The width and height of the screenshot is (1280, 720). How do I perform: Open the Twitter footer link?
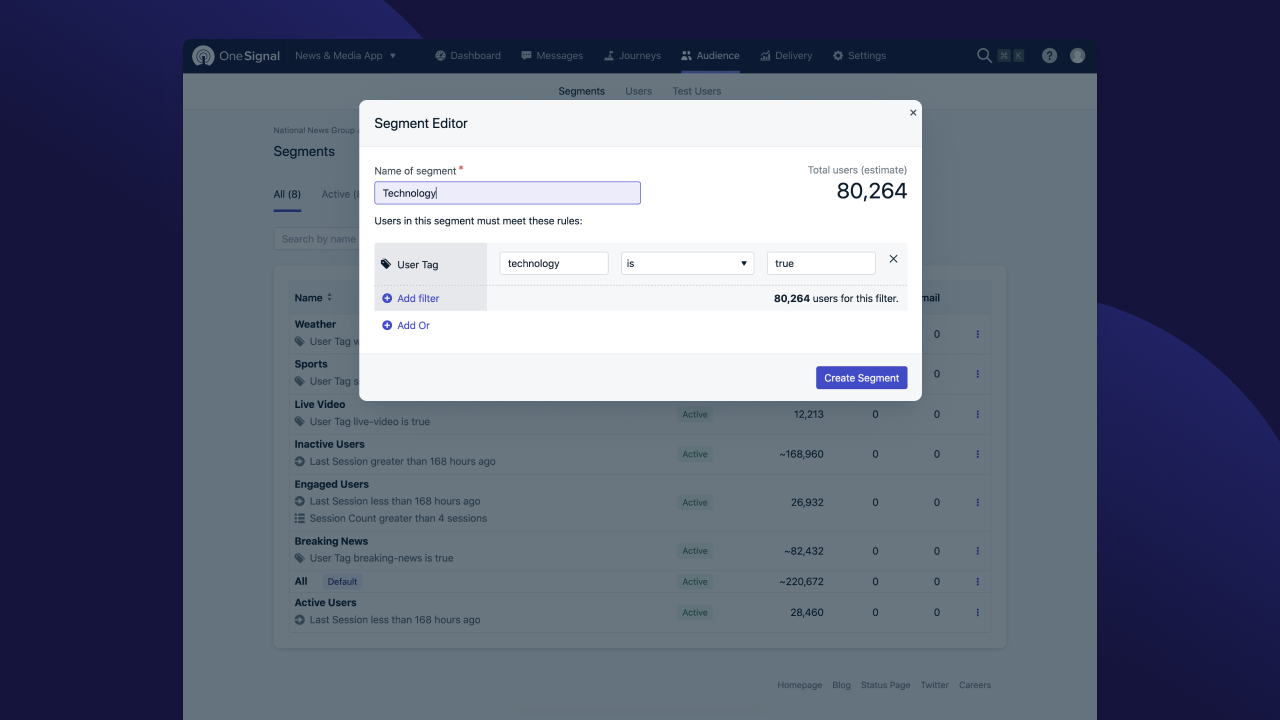[x=935, y=685]
